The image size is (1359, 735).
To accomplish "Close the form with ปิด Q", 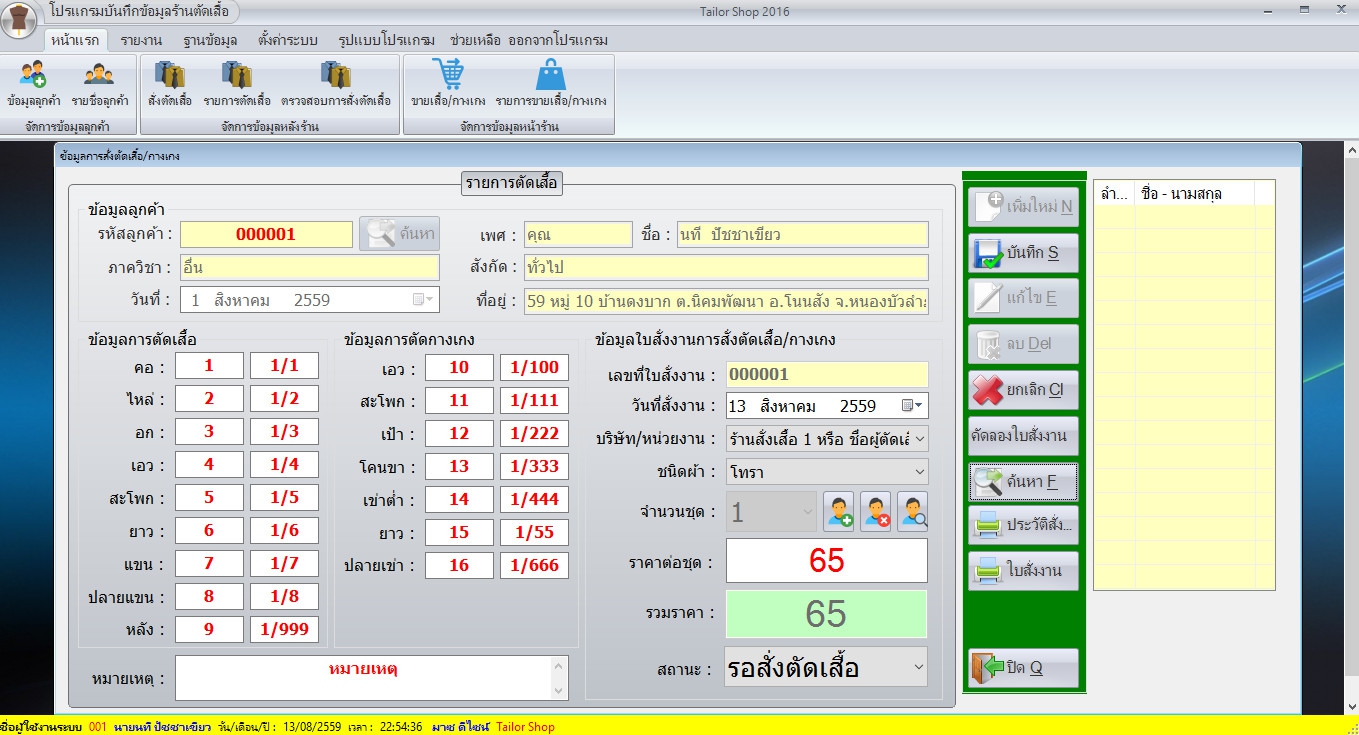I will [x=1023, y=668].
